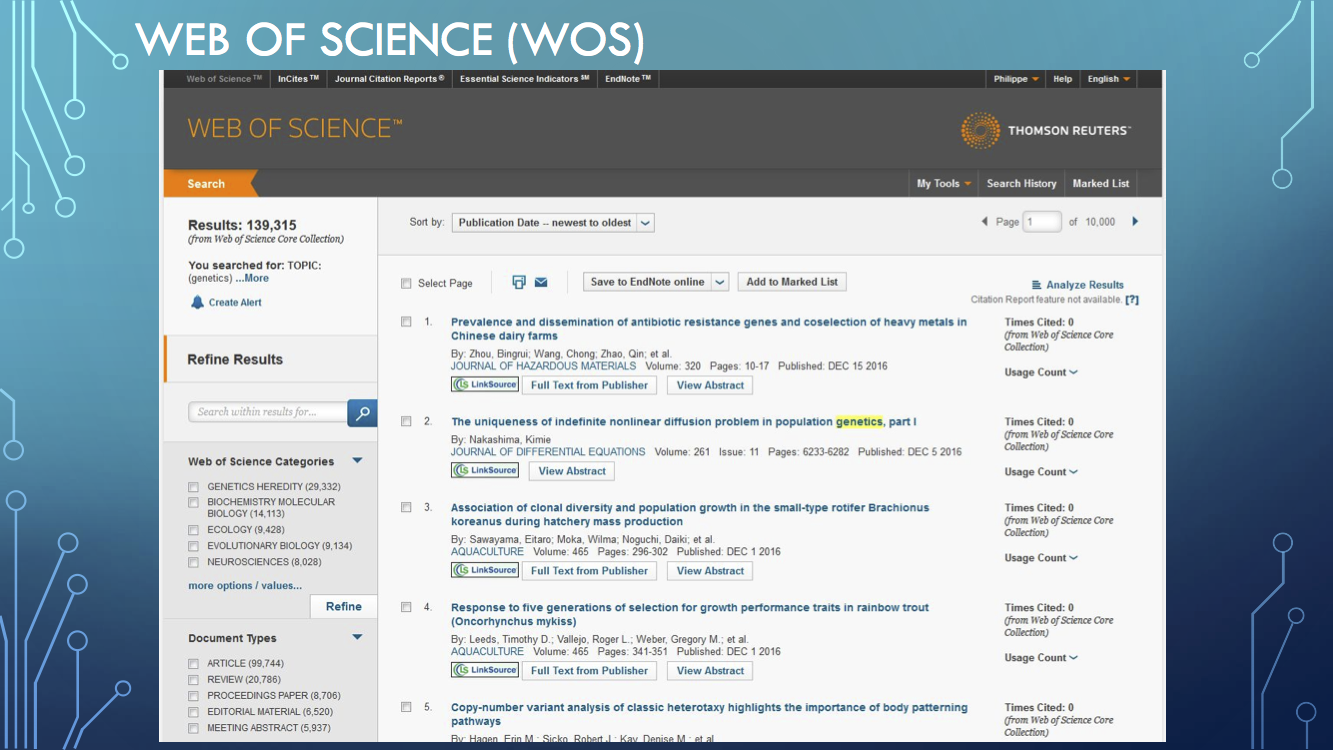Image resolution: width=1333 pixels, height=750 pixels.
Task: Click the LinkSource icon for result 4
Action: (485, 670)
